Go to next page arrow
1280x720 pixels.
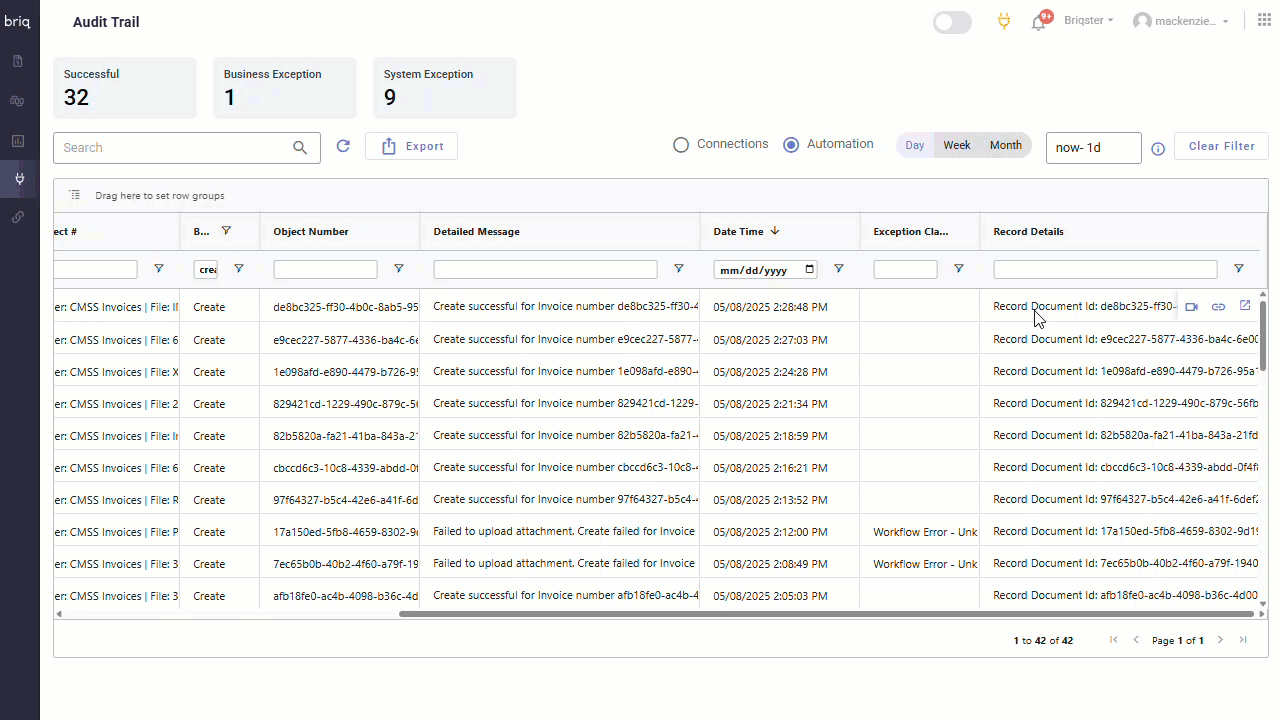tap(1220, 640)
